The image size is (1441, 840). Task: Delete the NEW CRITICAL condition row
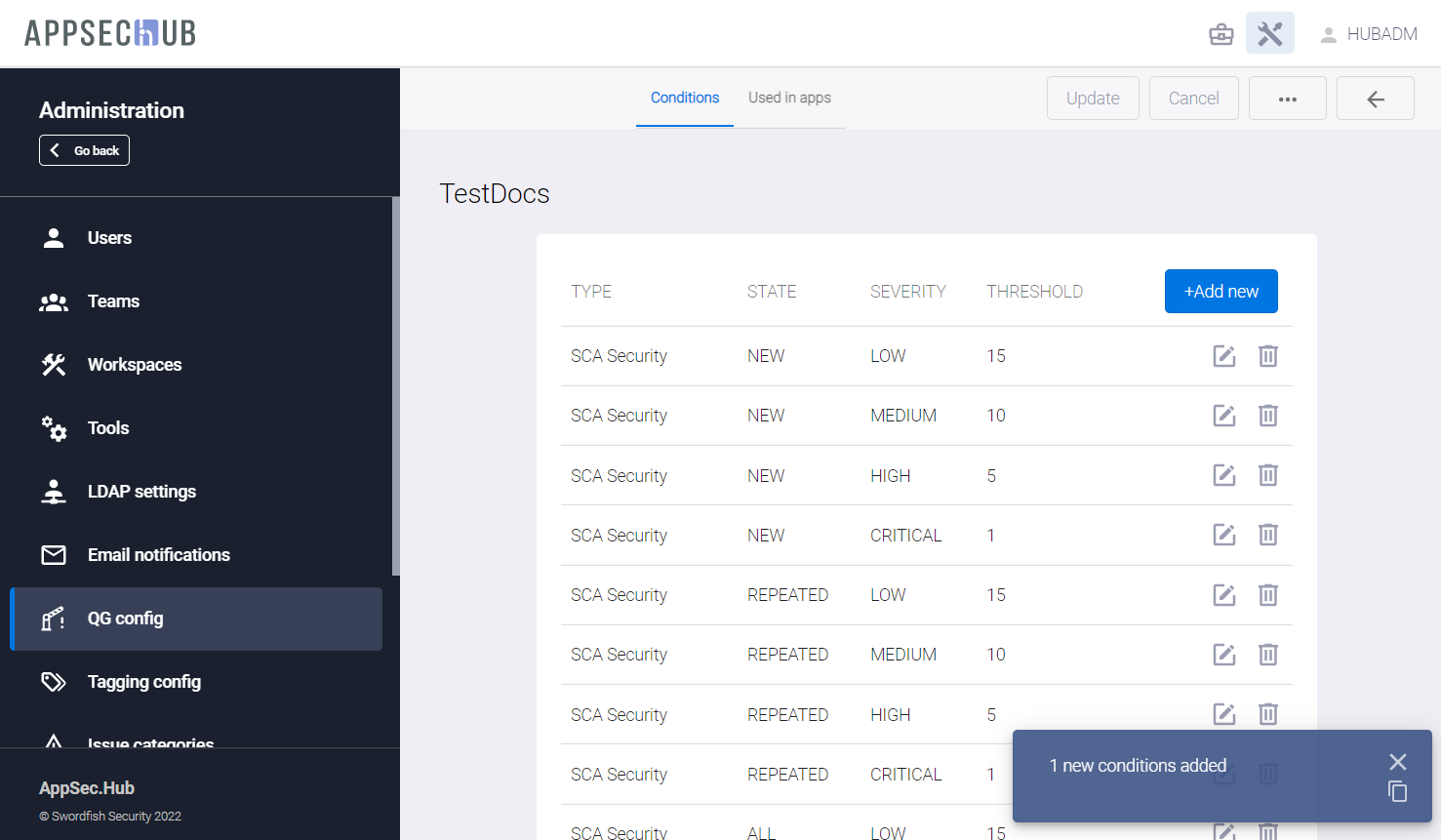1267,535
